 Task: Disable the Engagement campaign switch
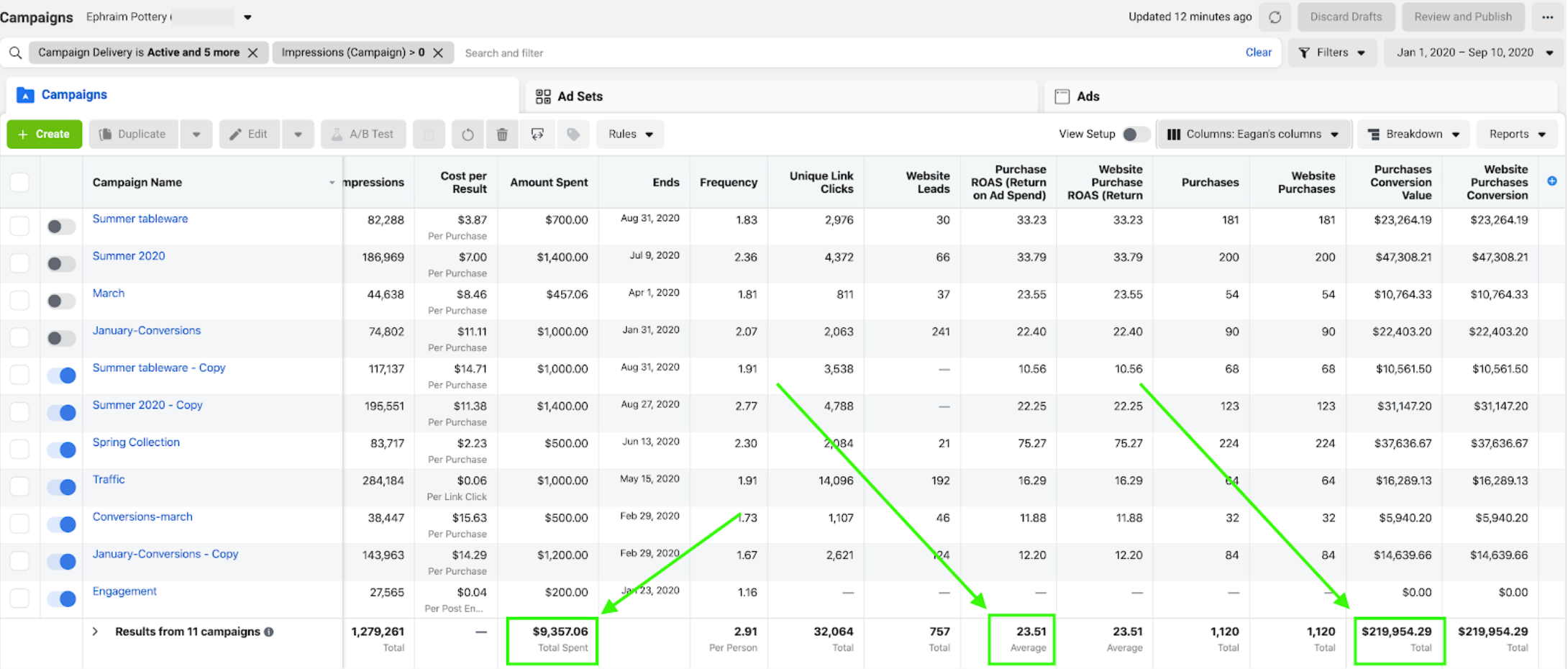click(61, 599)
